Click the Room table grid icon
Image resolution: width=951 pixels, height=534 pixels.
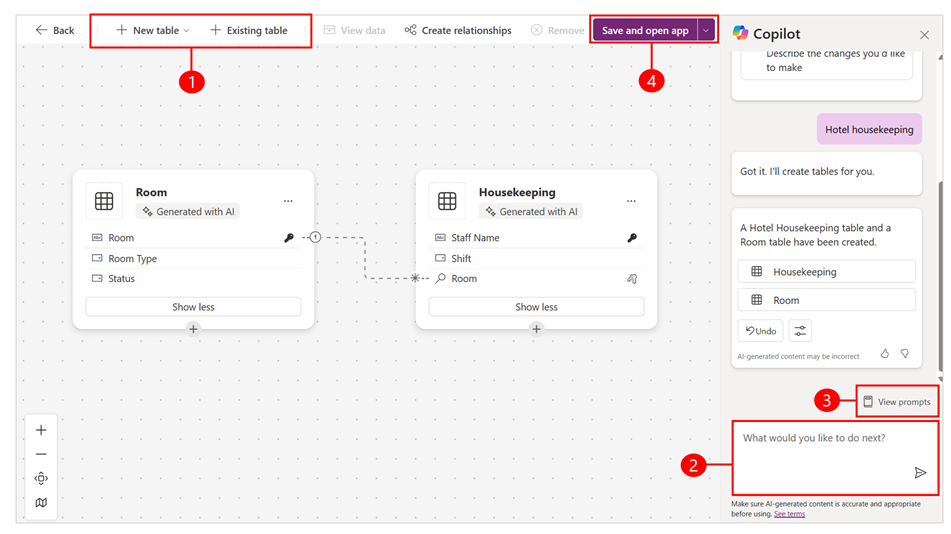click(x=104, y=201)
